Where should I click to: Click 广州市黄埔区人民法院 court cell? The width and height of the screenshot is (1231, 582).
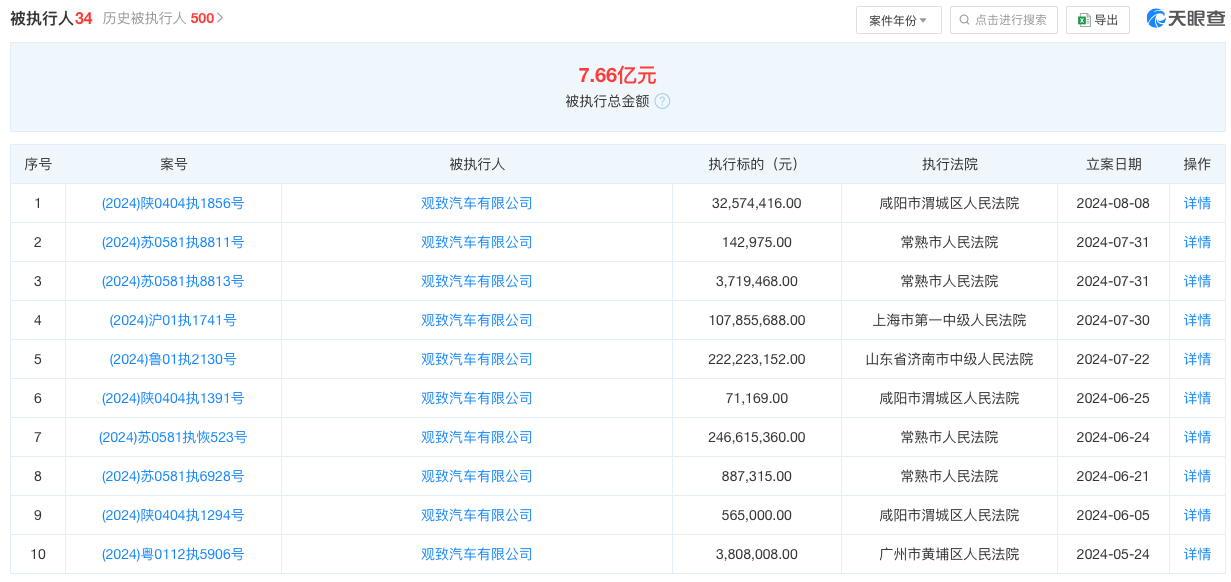coord(949,554)
